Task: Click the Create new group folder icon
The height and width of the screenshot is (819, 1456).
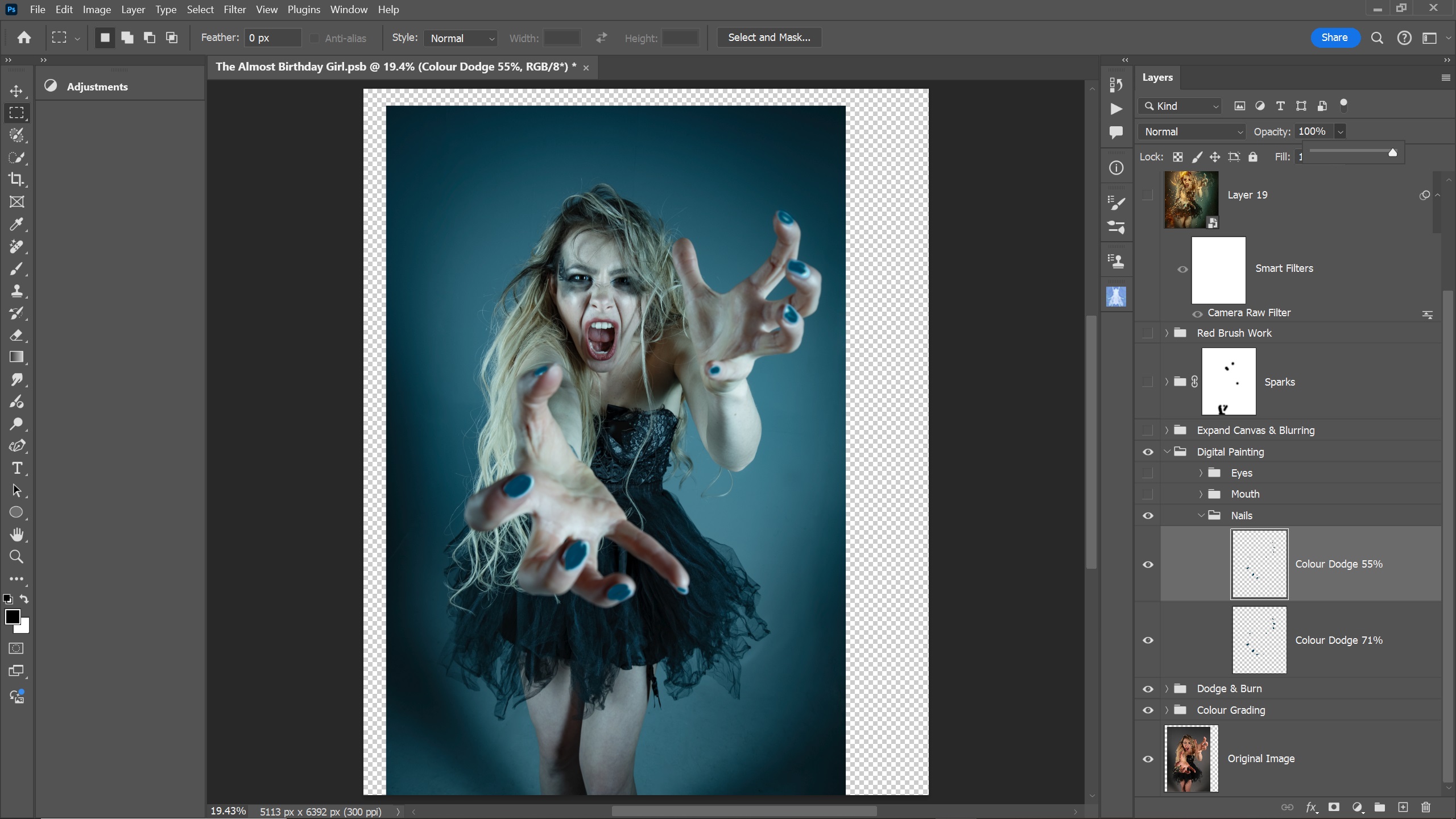Action: tap(1379, 807)
